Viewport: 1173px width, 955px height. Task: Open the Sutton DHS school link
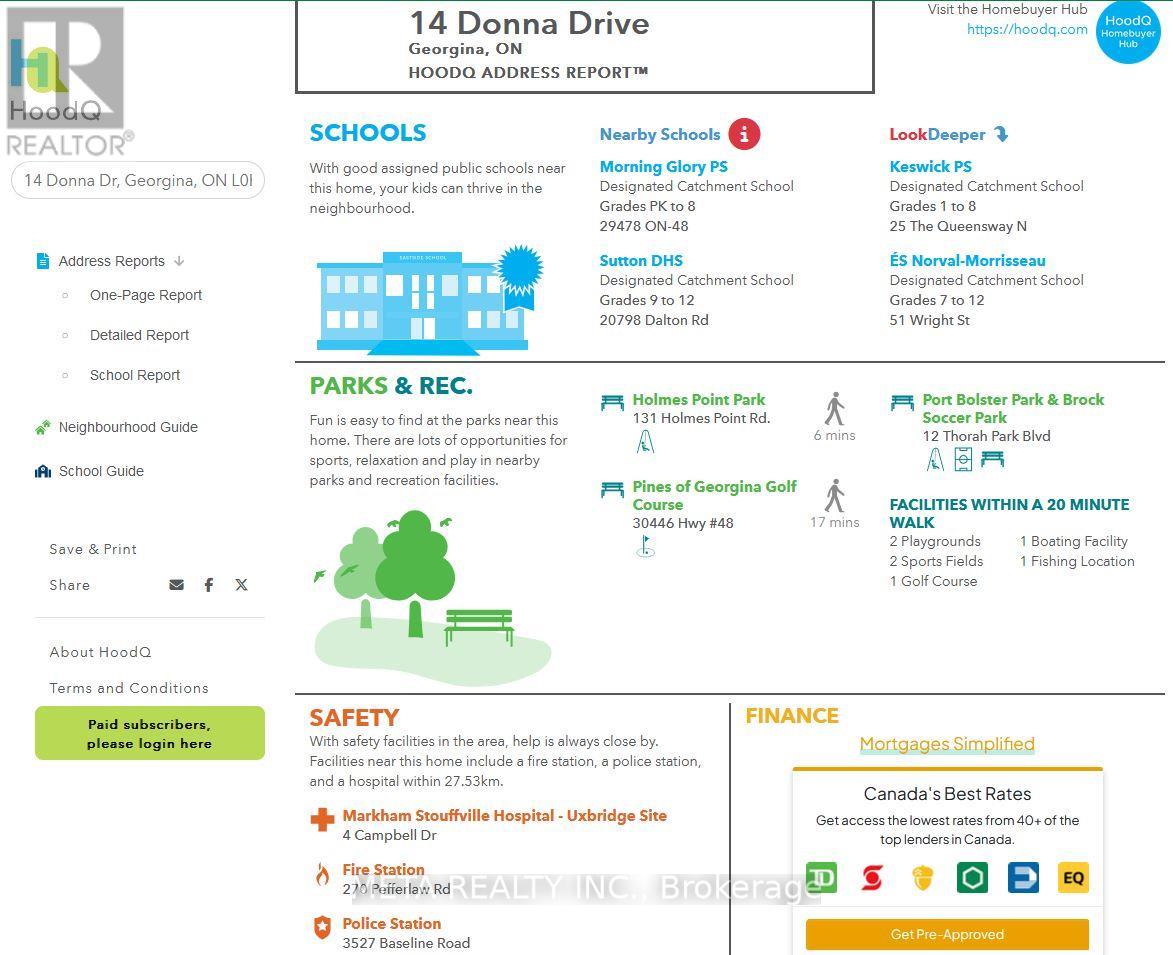[x=641, y=260]
